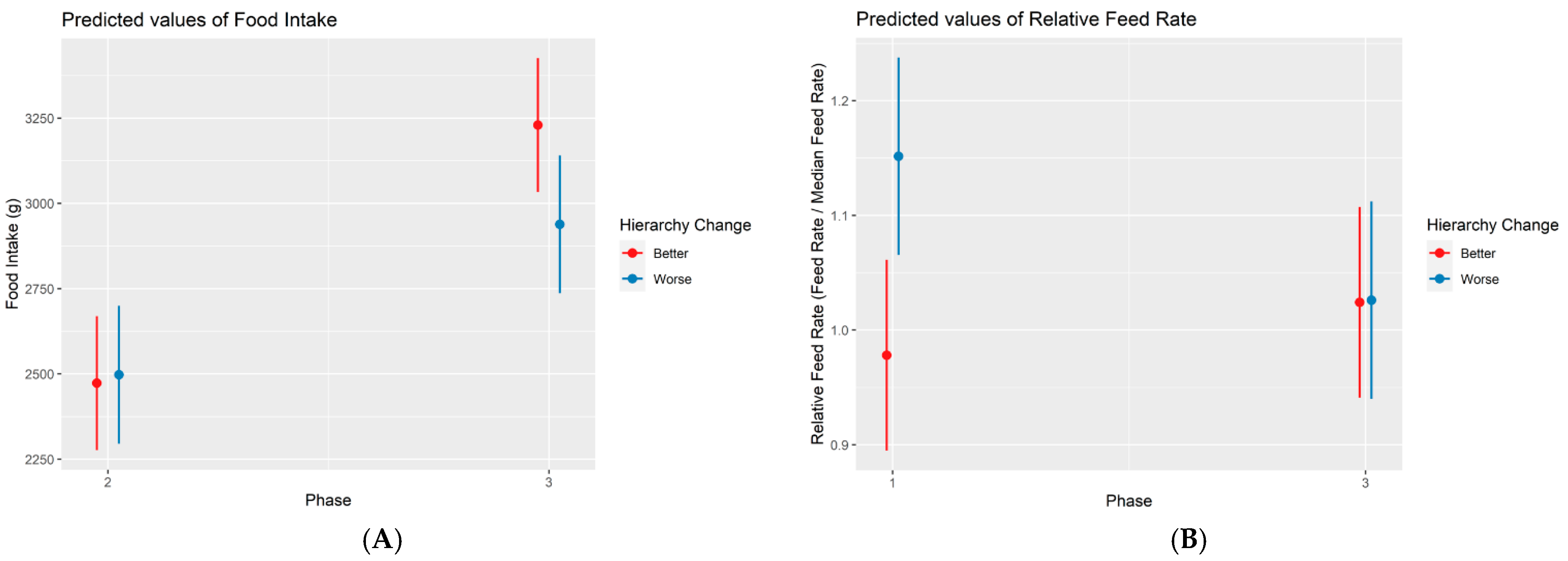Screen dimensions: 1568x561
Task: Click the '(A)' panel label
Action: 382,539
